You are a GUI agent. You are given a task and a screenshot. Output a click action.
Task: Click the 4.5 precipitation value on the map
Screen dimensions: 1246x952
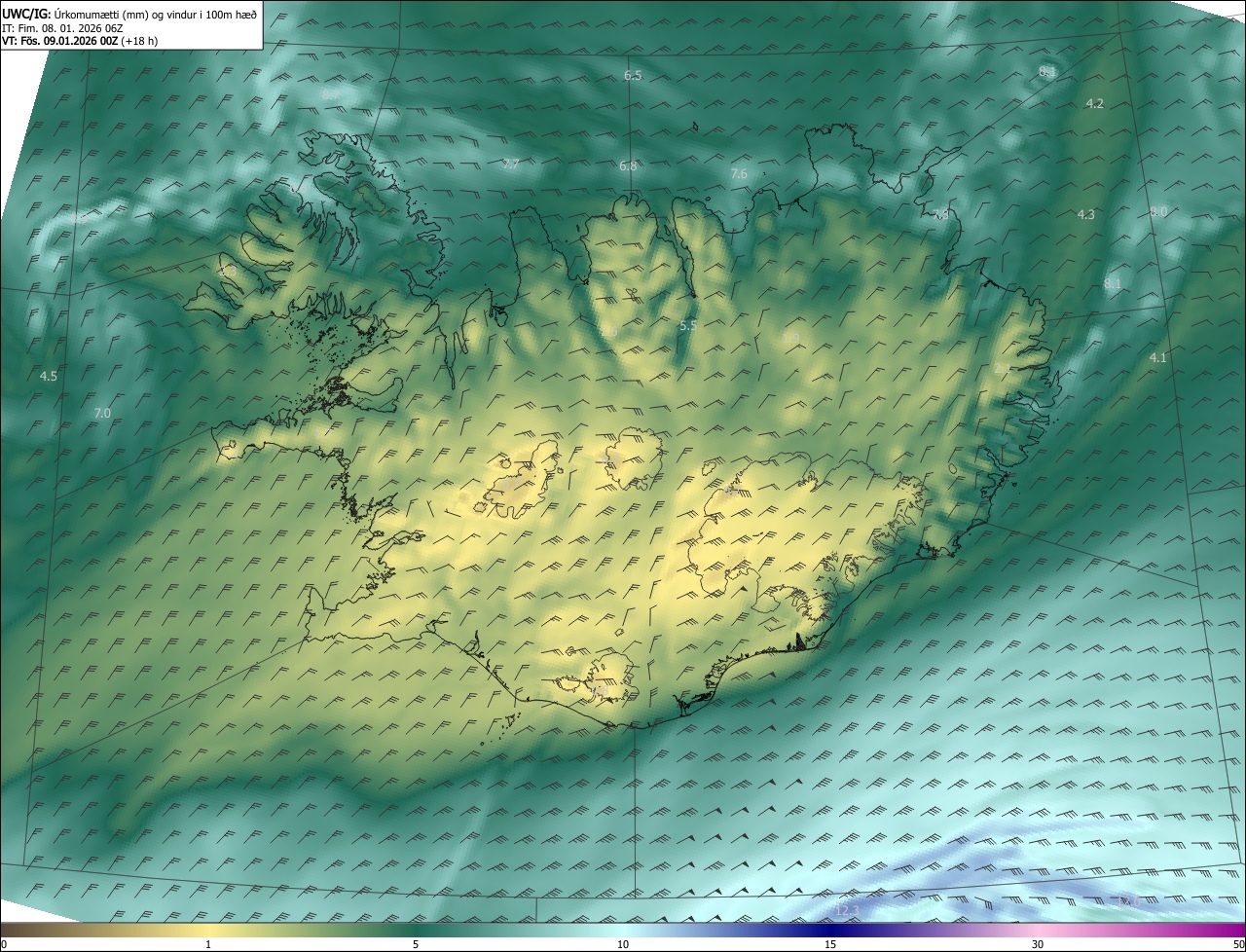(x=49, y=376)
